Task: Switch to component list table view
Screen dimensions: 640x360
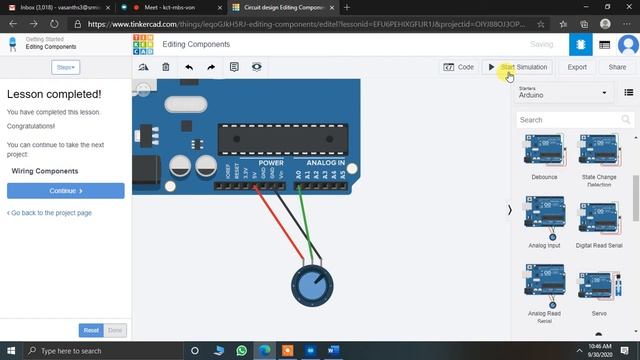Action: point(604,44)
